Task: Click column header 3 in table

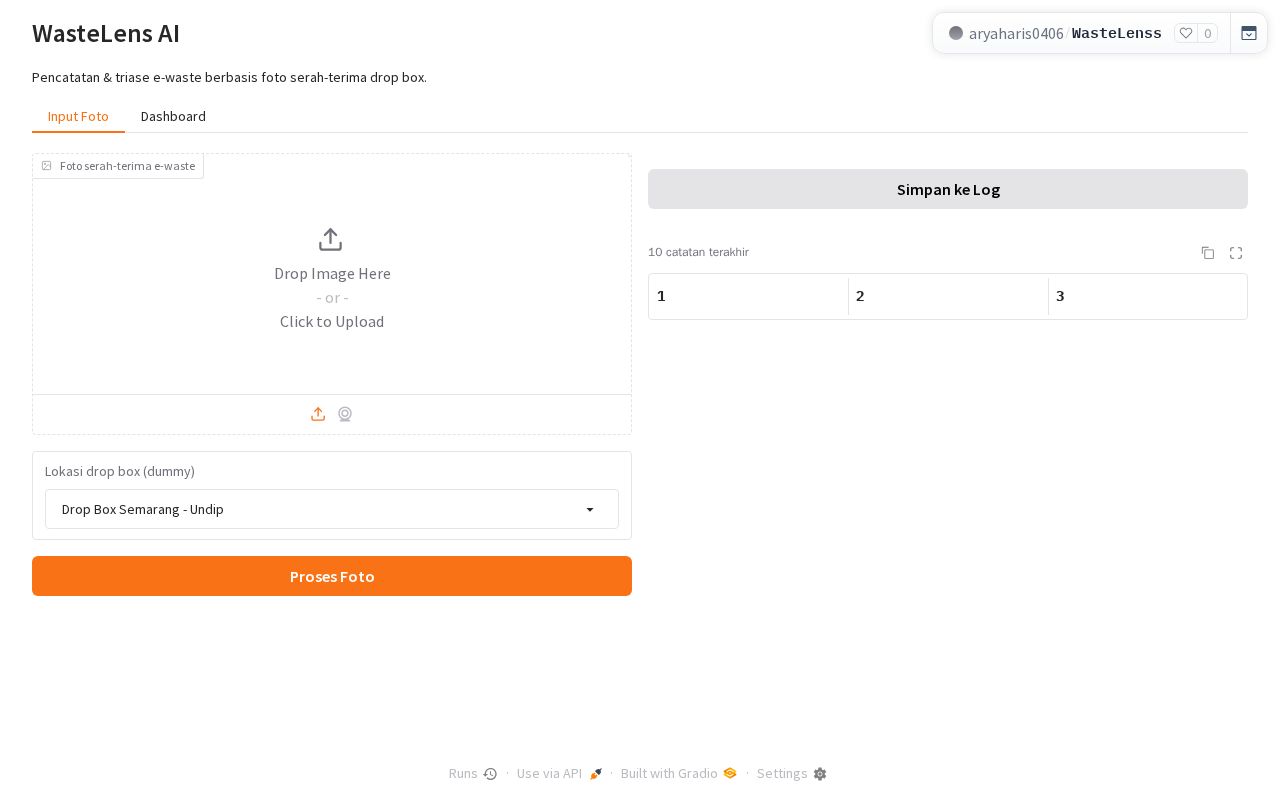Action: [1147, 296]
